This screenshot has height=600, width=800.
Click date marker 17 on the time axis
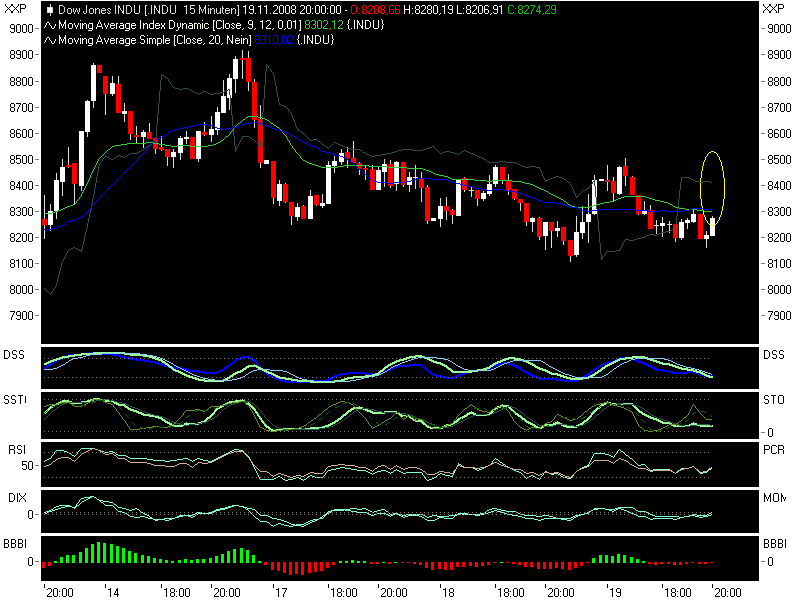[280, 592]
